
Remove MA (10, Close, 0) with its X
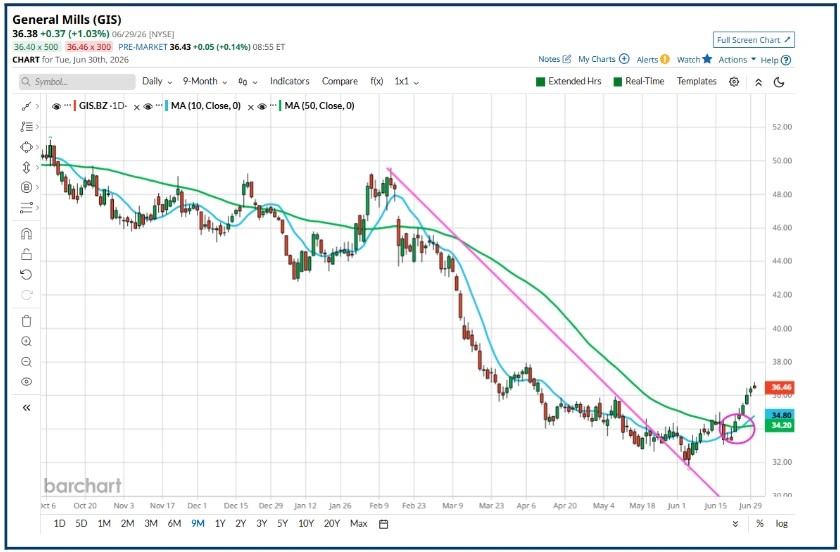[x=250, y=107]
